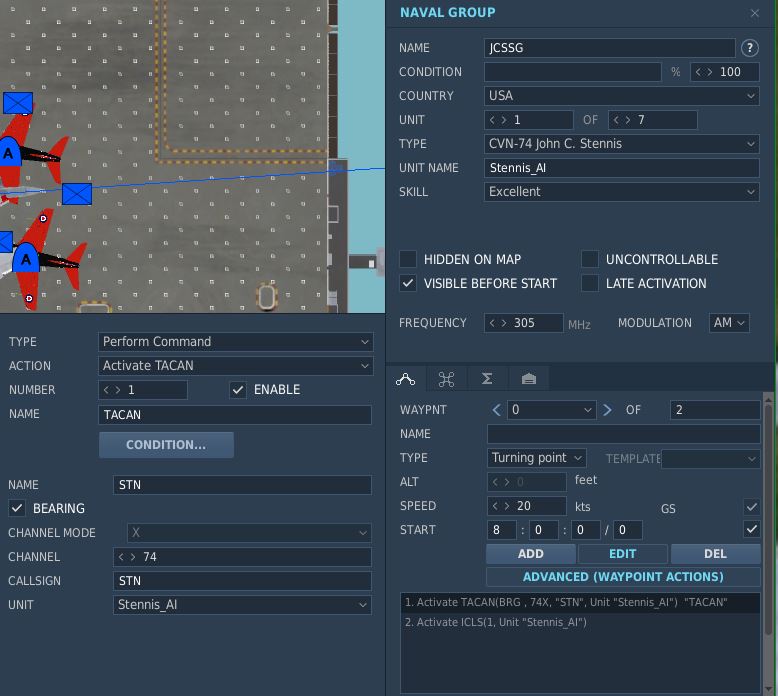Click the actions list scrollbar
This screenshot has height=696, width=778.
click(768, 516)
